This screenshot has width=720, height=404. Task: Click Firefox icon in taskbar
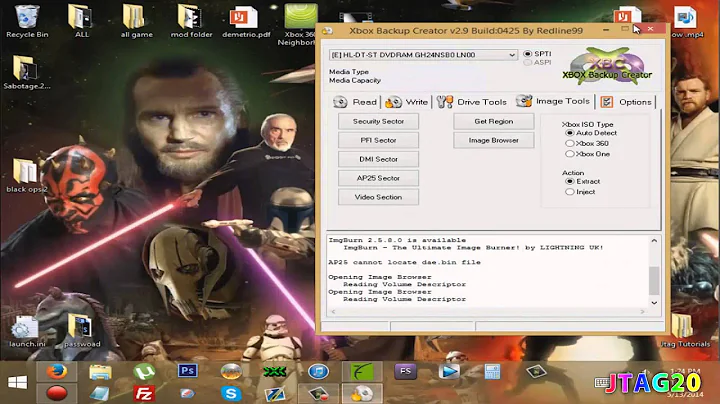point(56,371)
